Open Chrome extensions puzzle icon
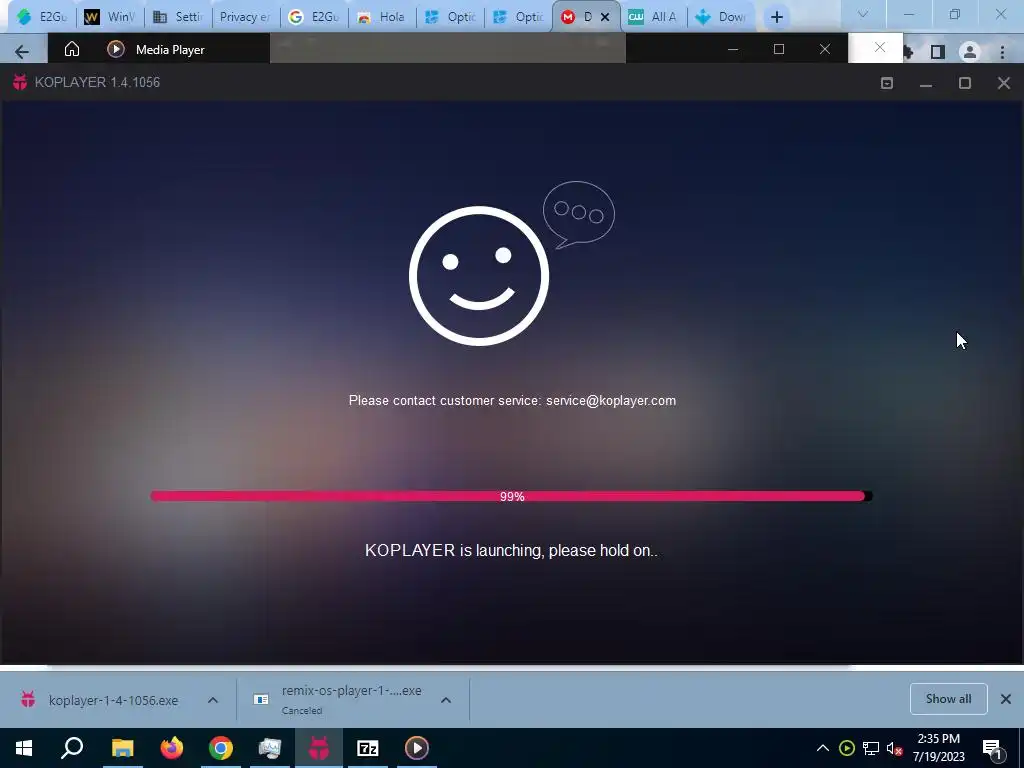Viewport: 1024px width, 768px height. [908, 52]
